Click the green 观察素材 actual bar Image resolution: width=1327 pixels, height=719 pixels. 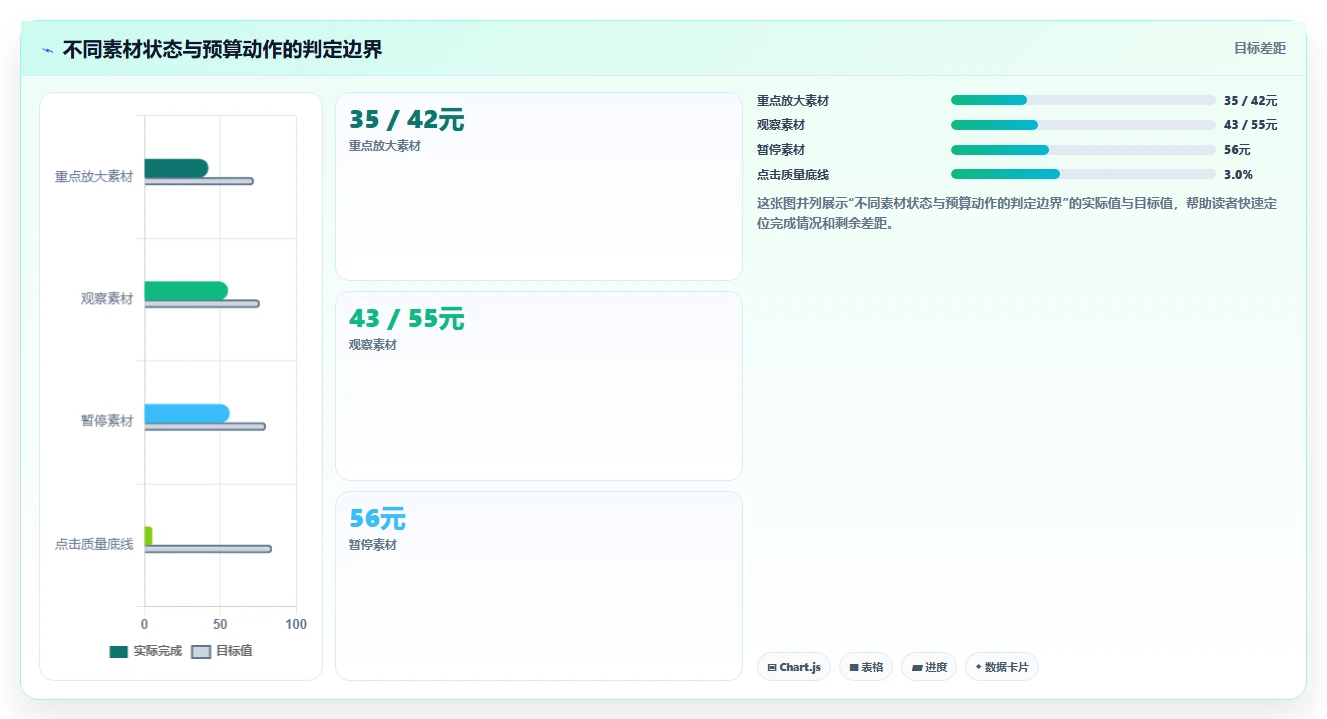pyautogui.click(x=186, y=291)
